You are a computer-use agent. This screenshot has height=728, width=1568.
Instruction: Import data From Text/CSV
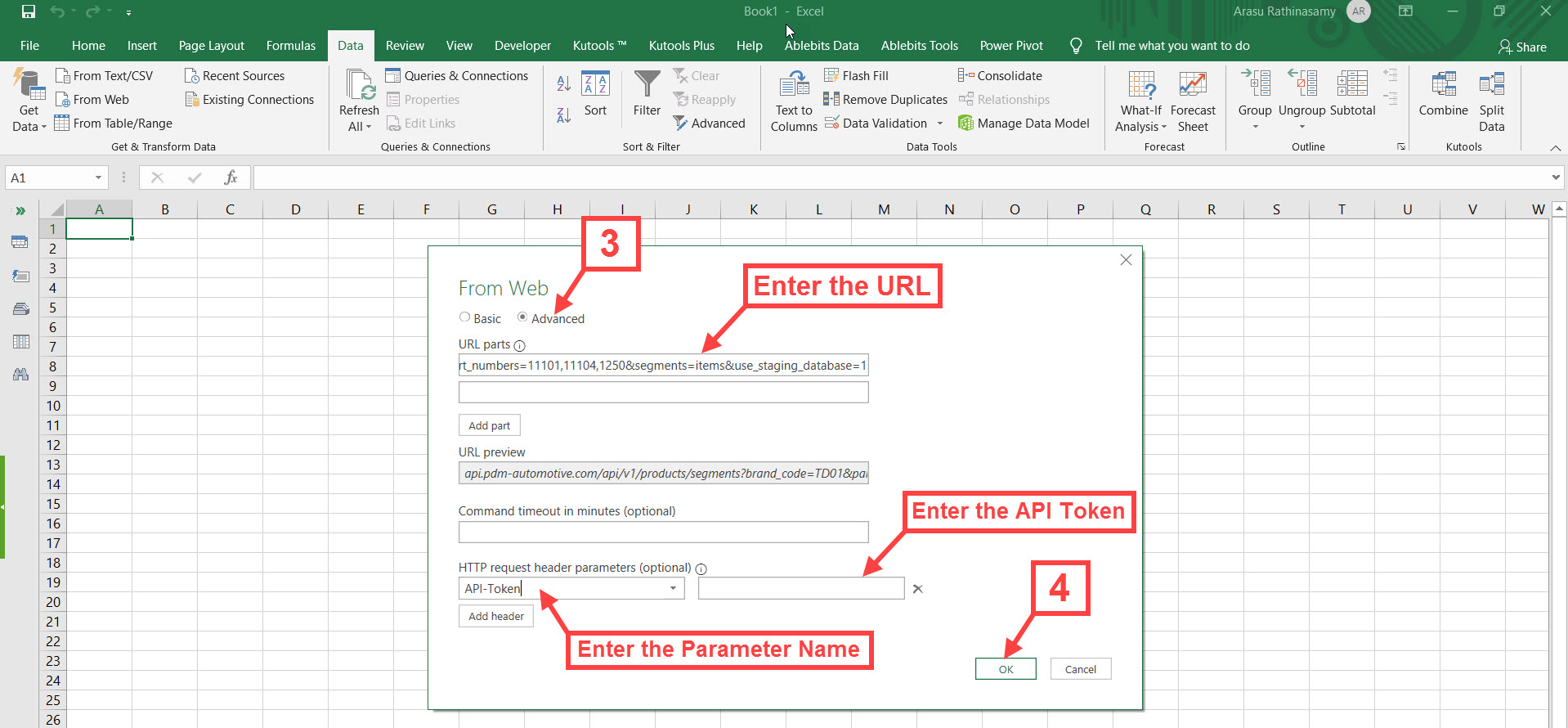pyautogui.click(x=104, y=75)
